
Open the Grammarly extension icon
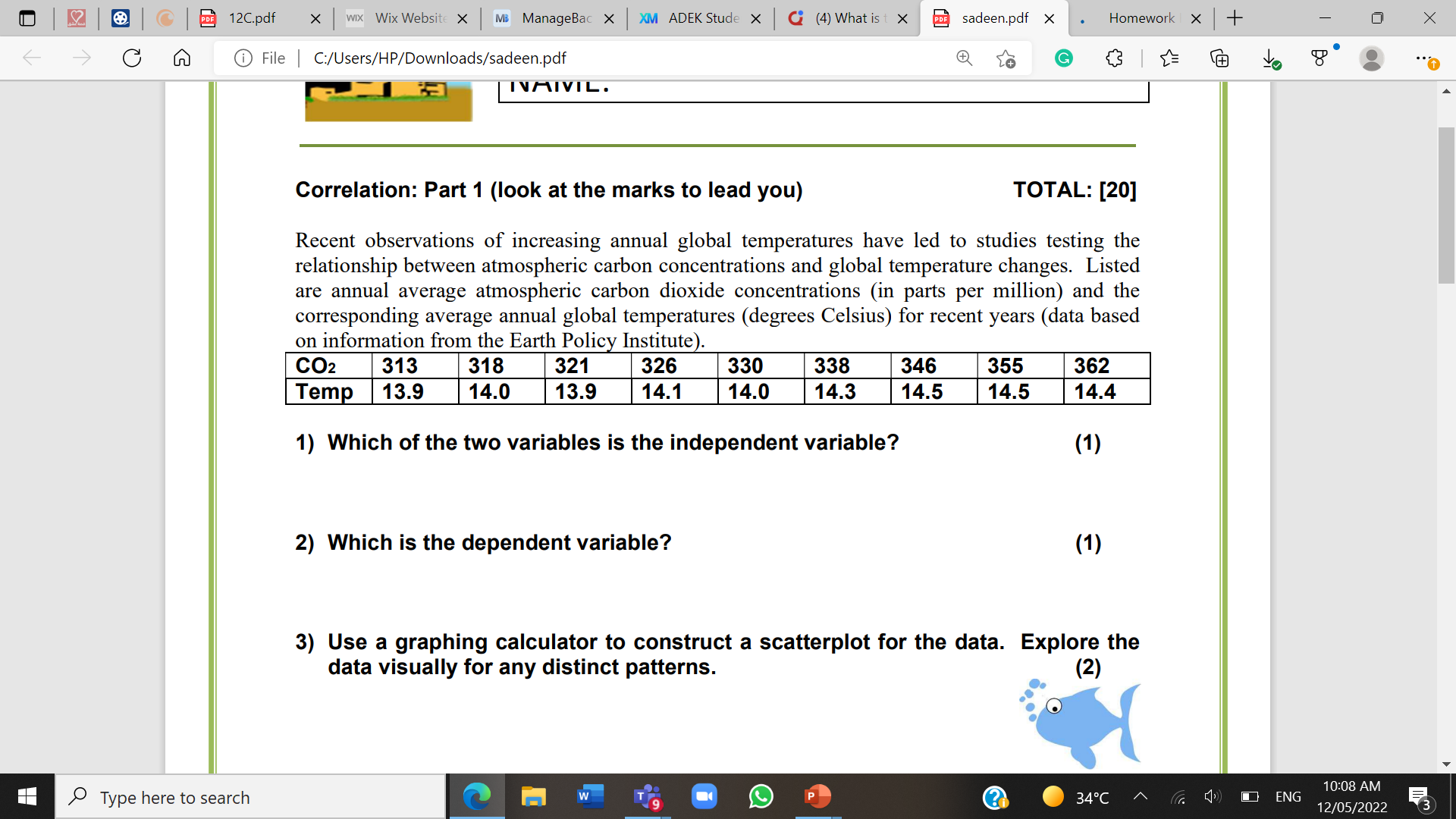click(1064, 58)
